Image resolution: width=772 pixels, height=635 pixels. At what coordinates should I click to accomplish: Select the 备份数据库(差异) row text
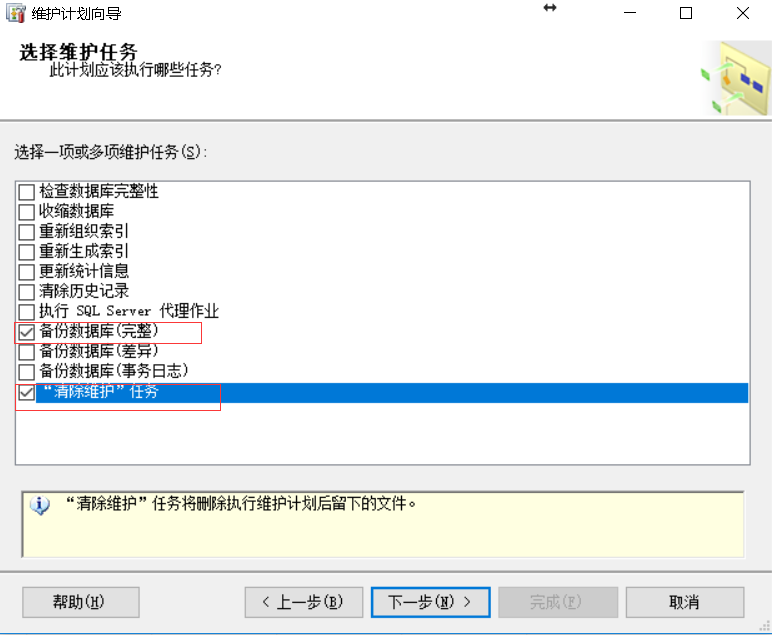pyautogui.click(x=99, y=351)
